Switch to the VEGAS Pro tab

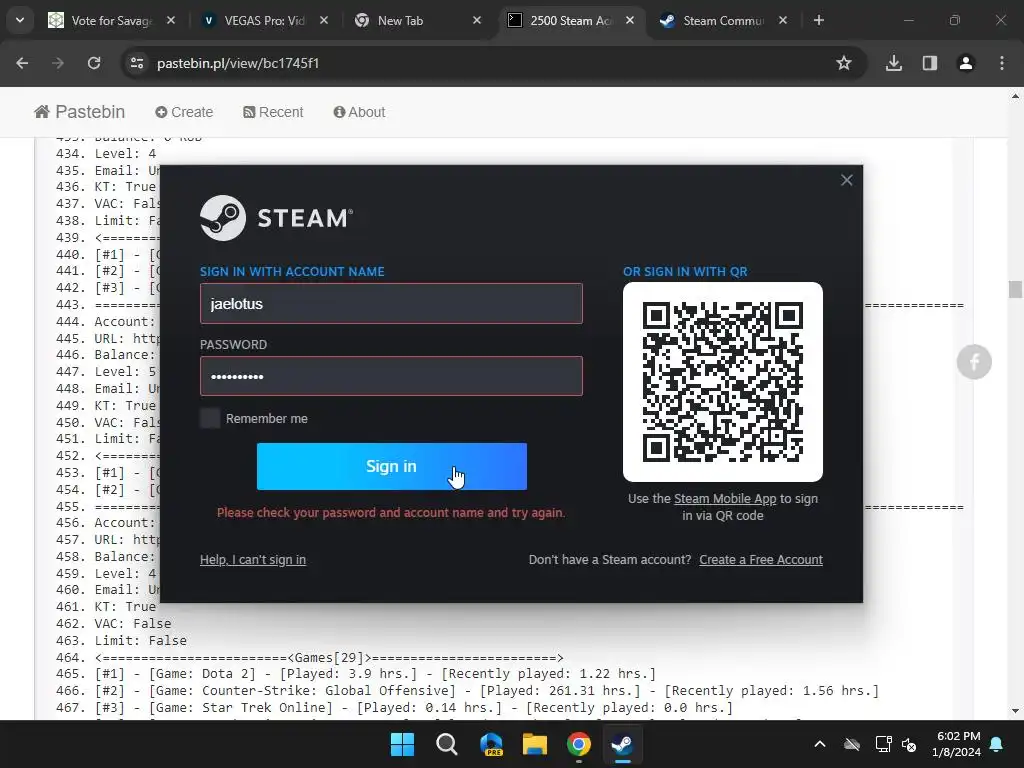265,21
